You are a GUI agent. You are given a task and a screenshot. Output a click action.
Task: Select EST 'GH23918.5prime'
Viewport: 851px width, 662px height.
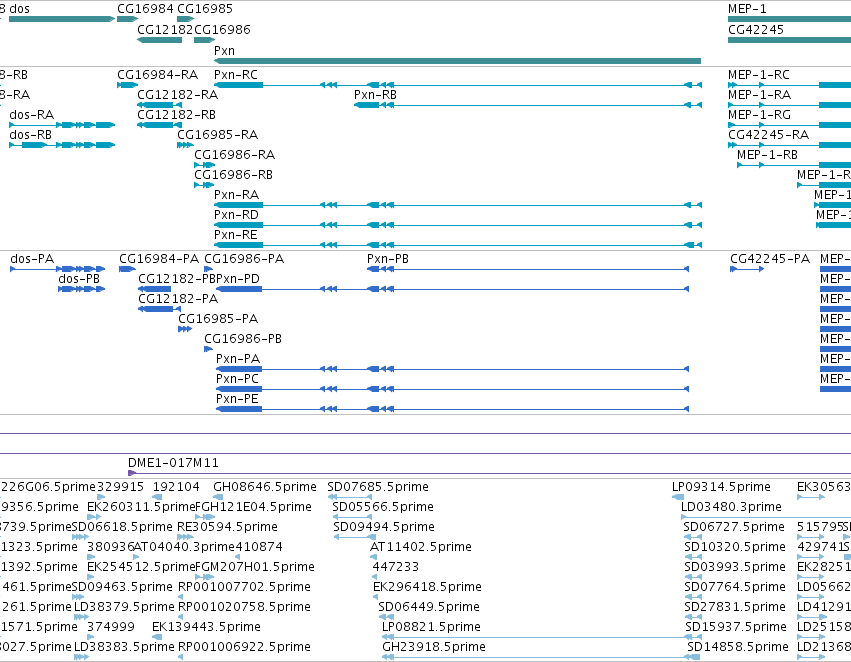tap(434, 647)
